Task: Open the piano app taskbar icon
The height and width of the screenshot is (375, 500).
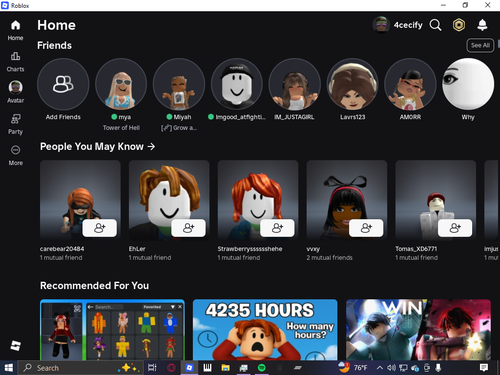Action: (207, 368)
